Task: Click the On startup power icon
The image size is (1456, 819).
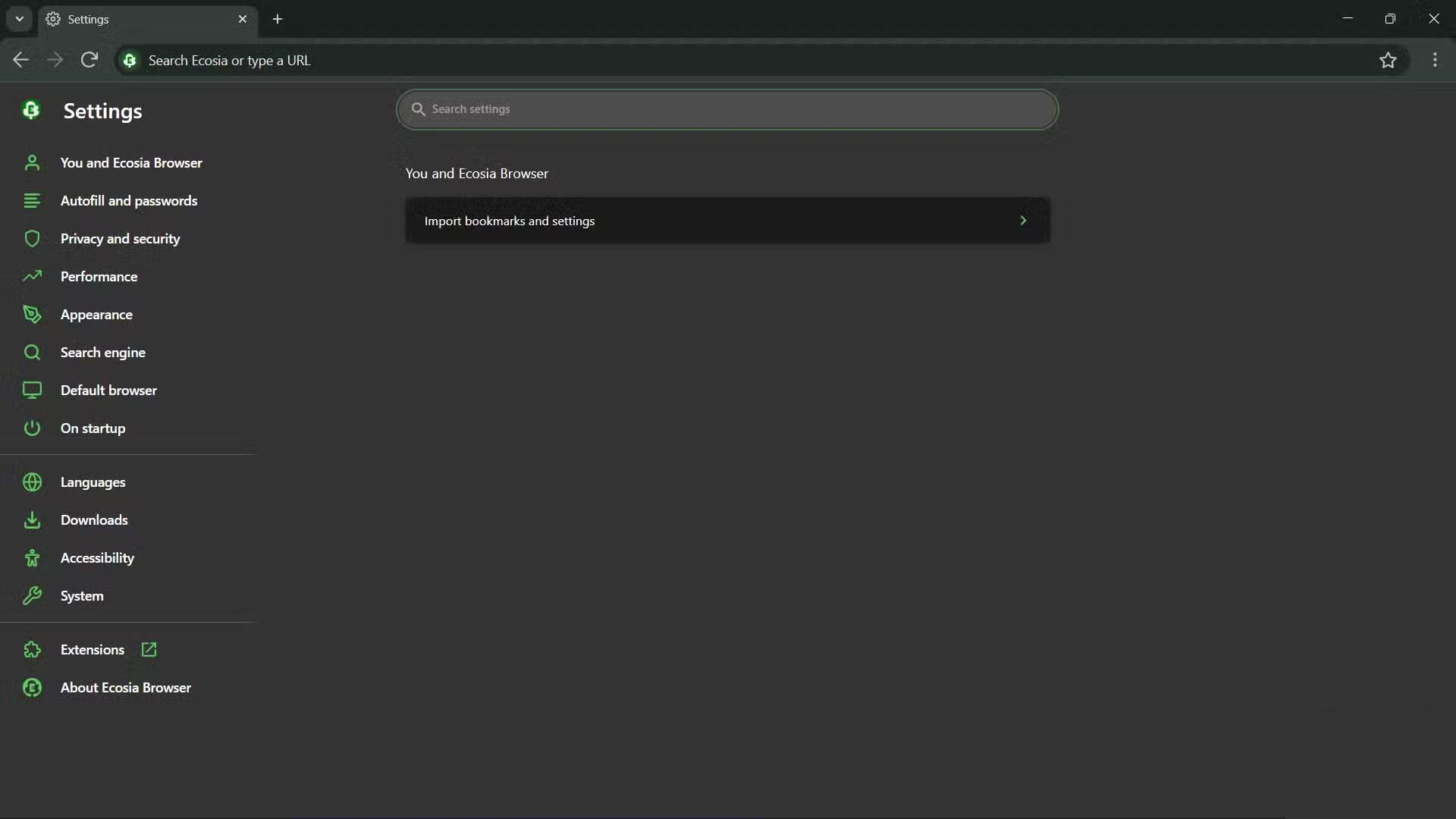Action: pyautogui.click(x=32, y=428)
